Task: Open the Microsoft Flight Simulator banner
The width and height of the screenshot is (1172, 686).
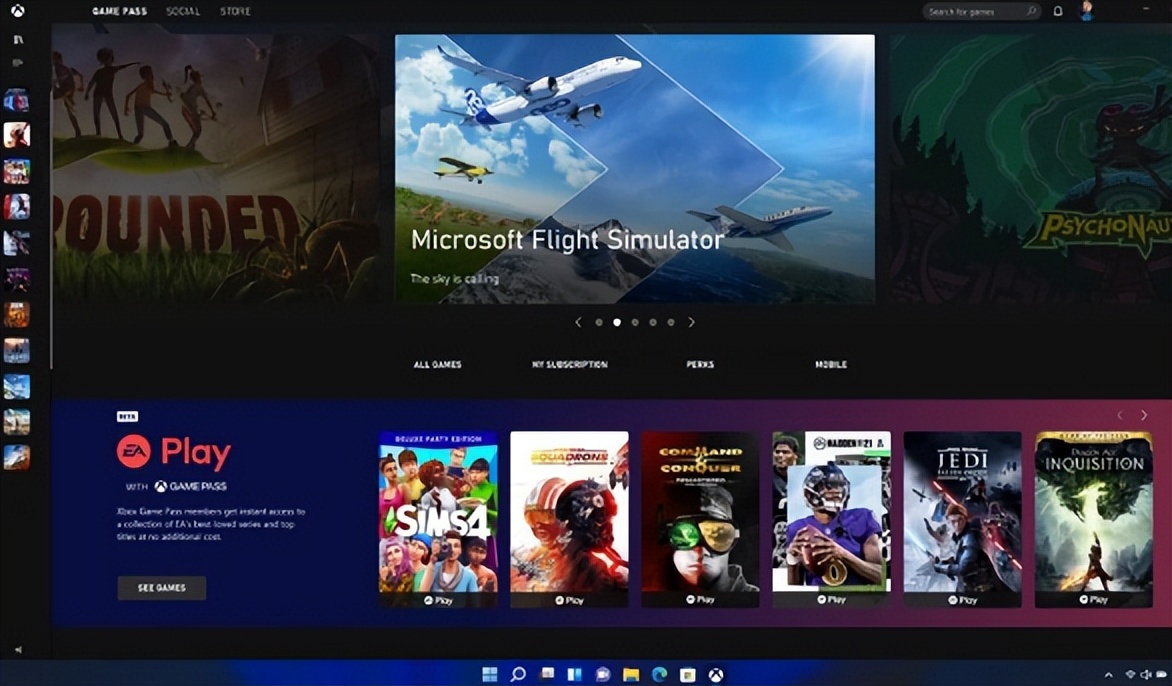Action: pyautogui.click(x=635, y=169)
